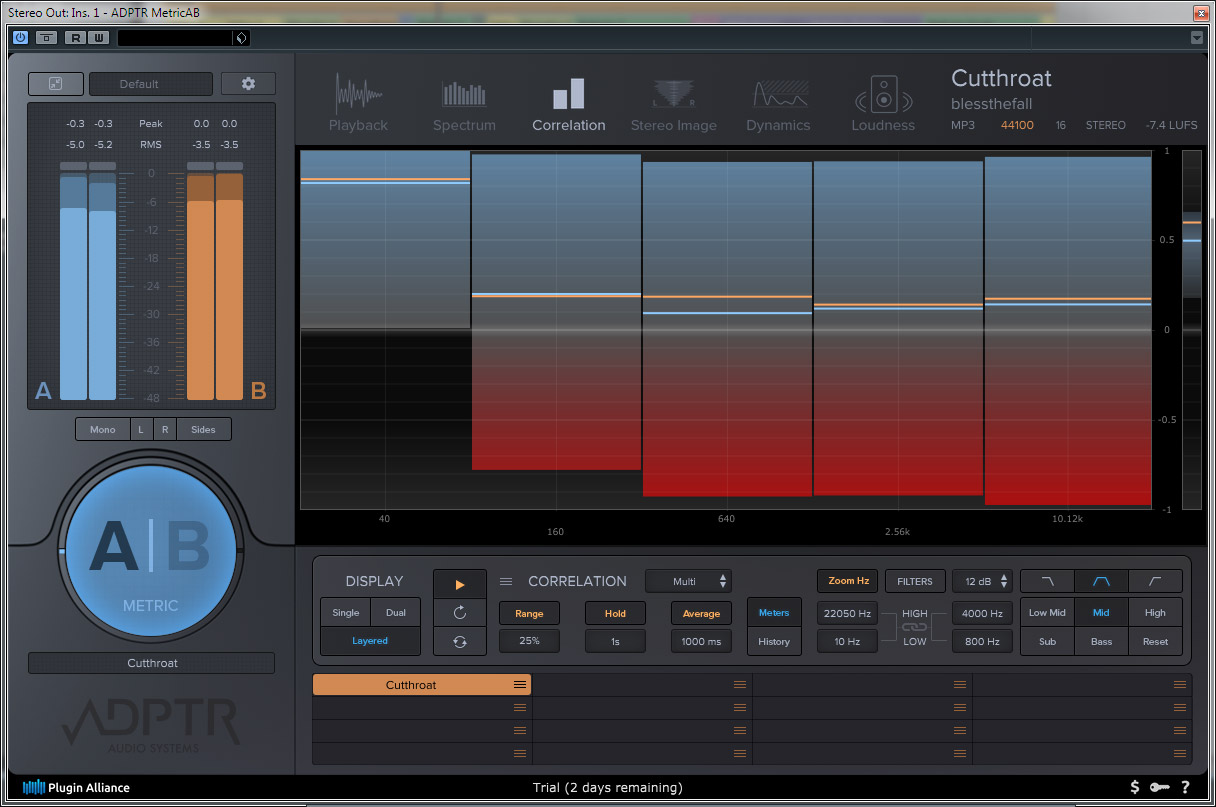This screenshot has height=807, width=1216.
Task: Click the 1s hold time value
Action: (x=615, y=641)
